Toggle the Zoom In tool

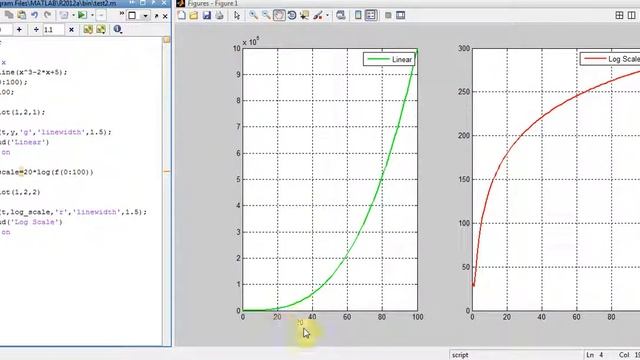(253, 16)
